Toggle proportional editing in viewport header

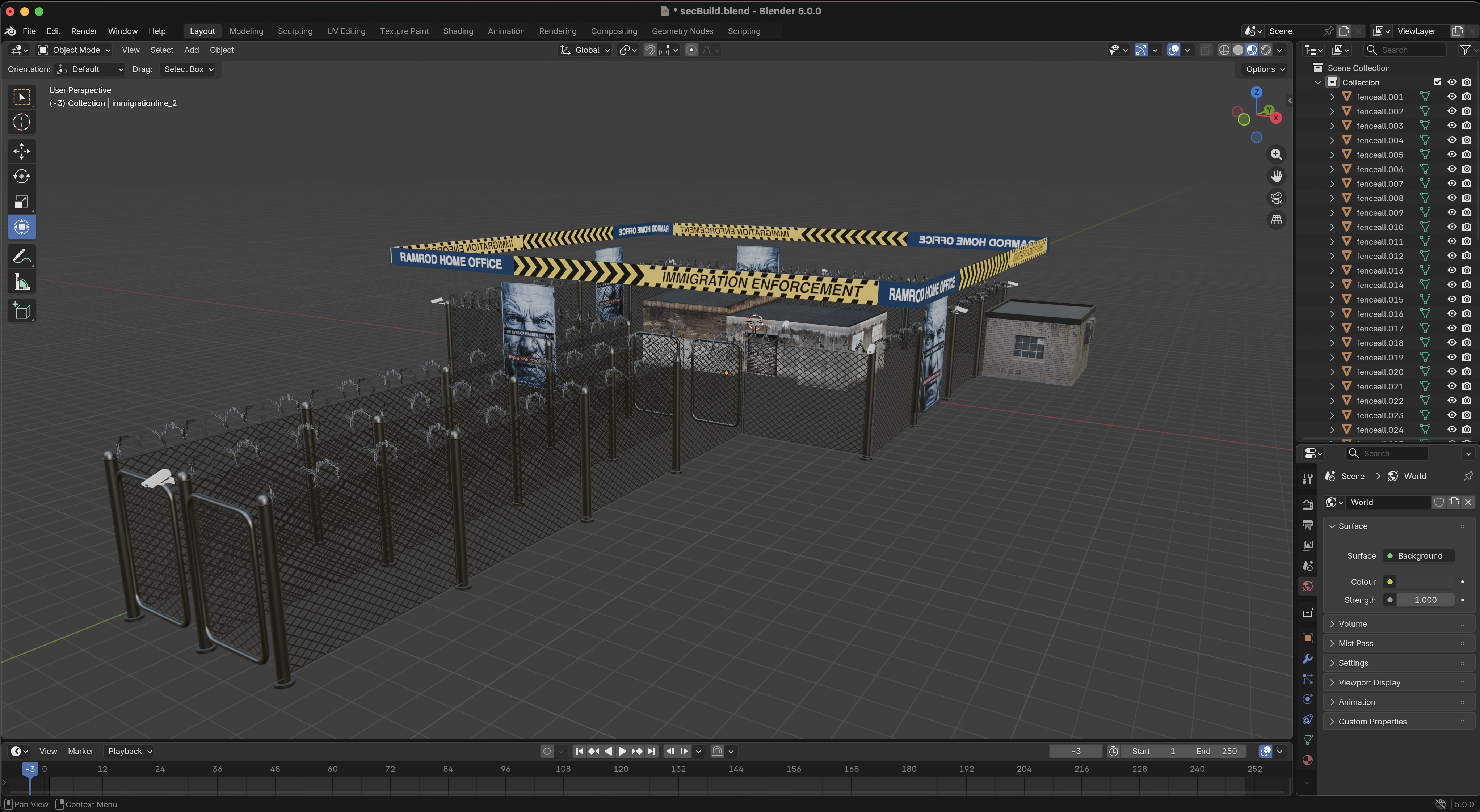click(691, 50)
